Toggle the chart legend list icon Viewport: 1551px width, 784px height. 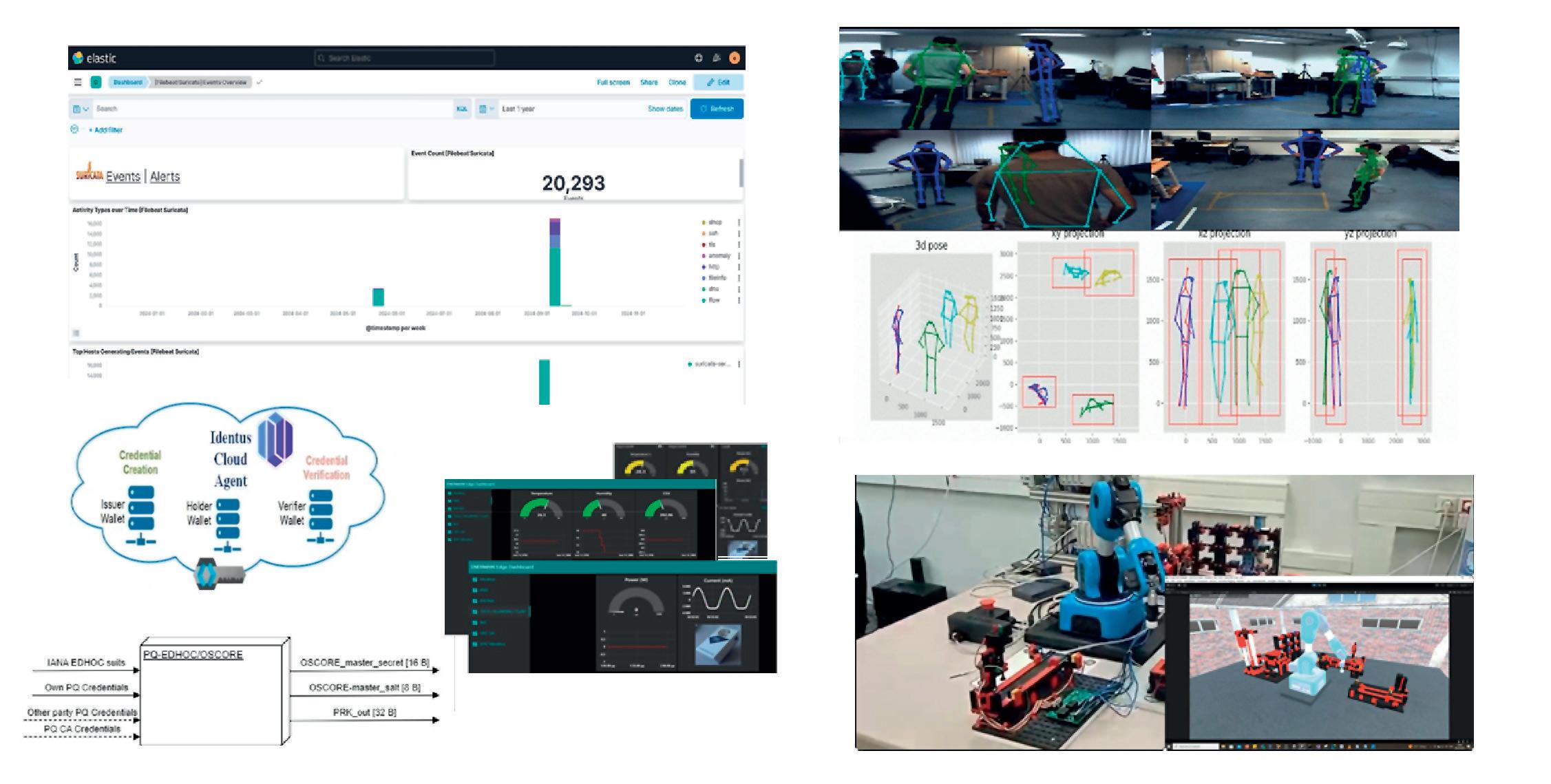76,332
